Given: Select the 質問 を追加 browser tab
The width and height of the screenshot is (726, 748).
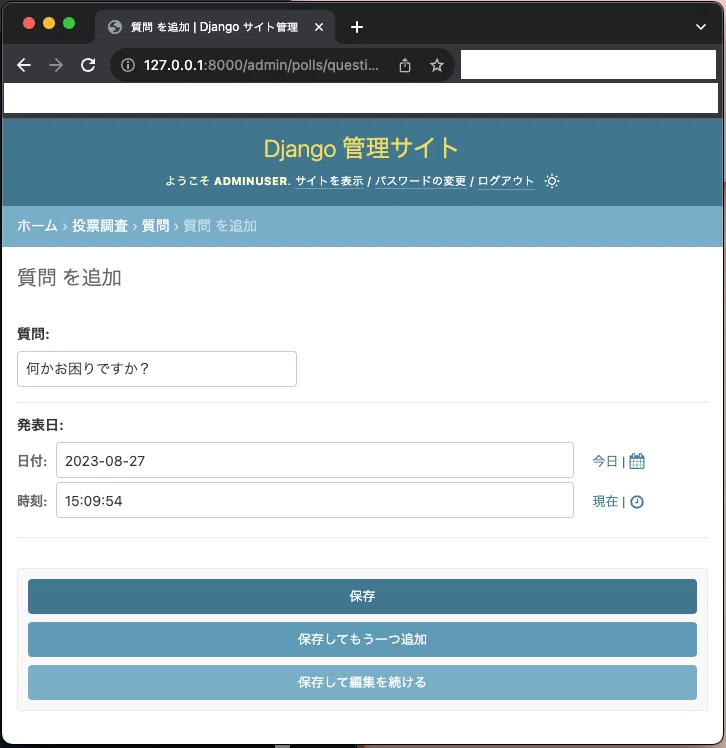Looking at the screenshot, I should pos(215,27).
